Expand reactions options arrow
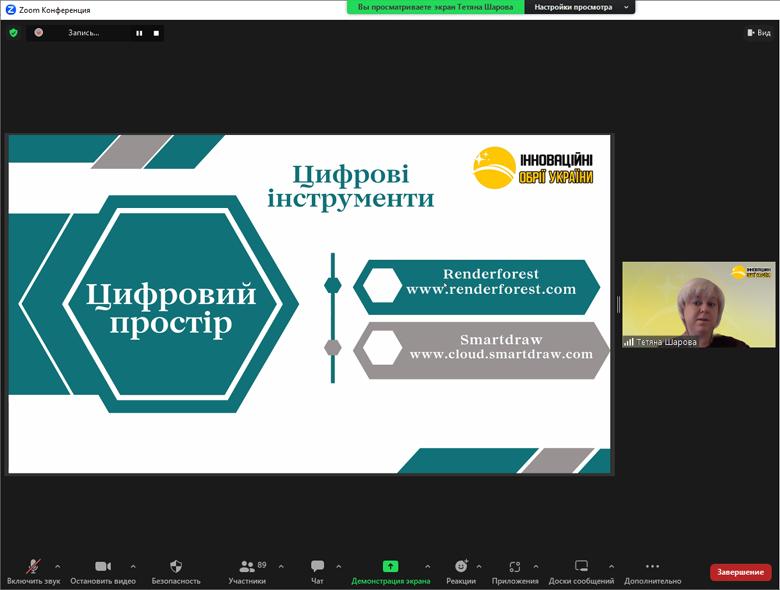 click(479, 566)
